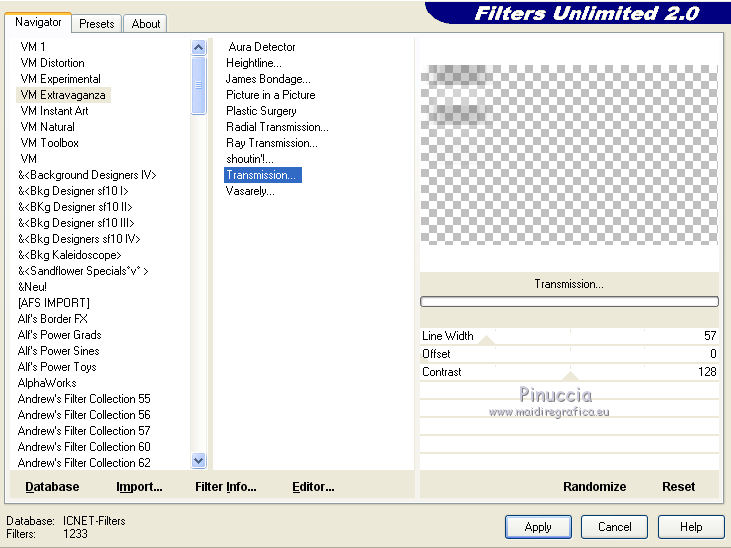Click Randomize settings

click(594, 486)
